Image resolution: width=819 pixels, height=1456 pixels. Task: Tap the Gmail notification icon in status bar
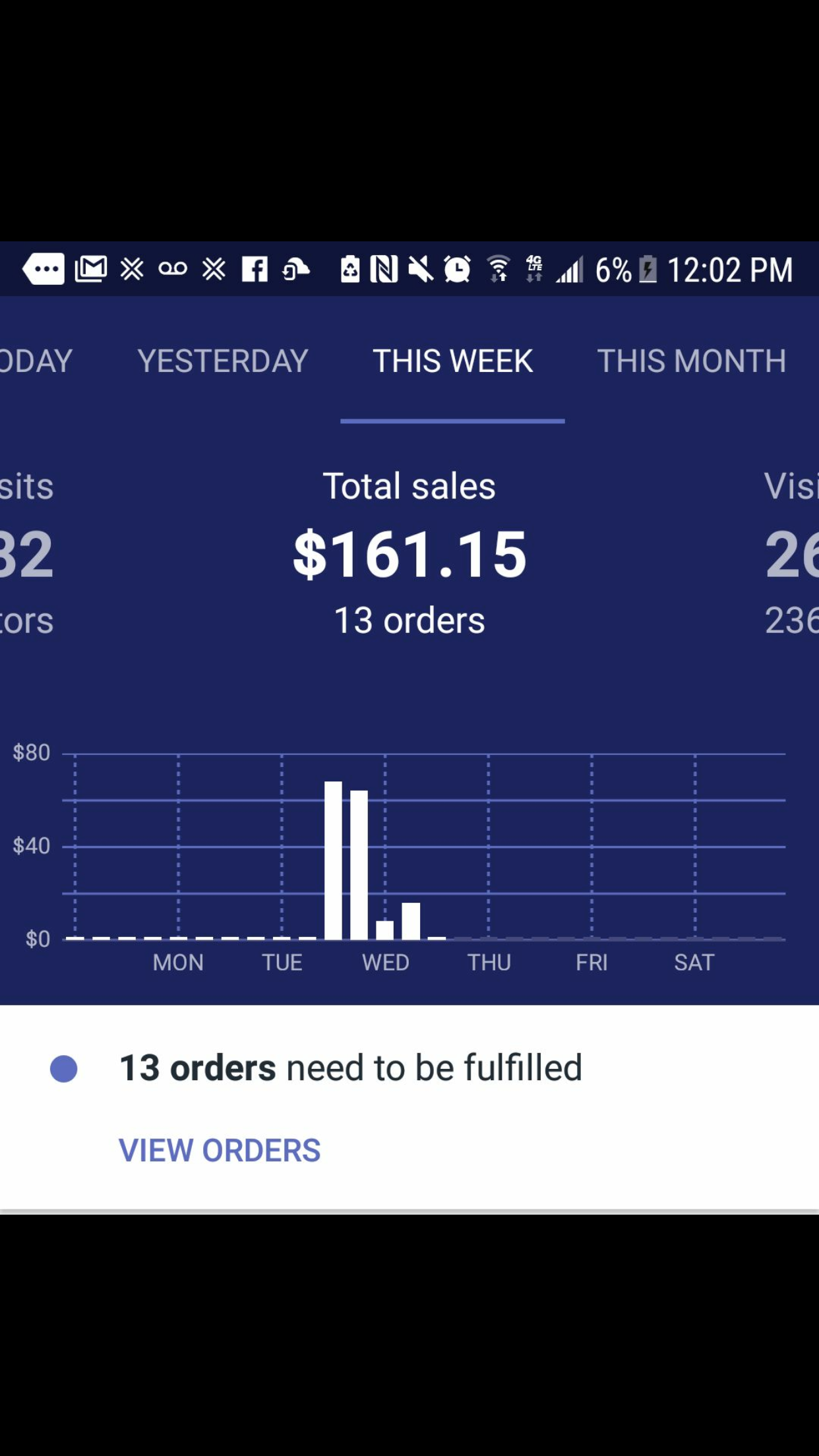(91, 269)
